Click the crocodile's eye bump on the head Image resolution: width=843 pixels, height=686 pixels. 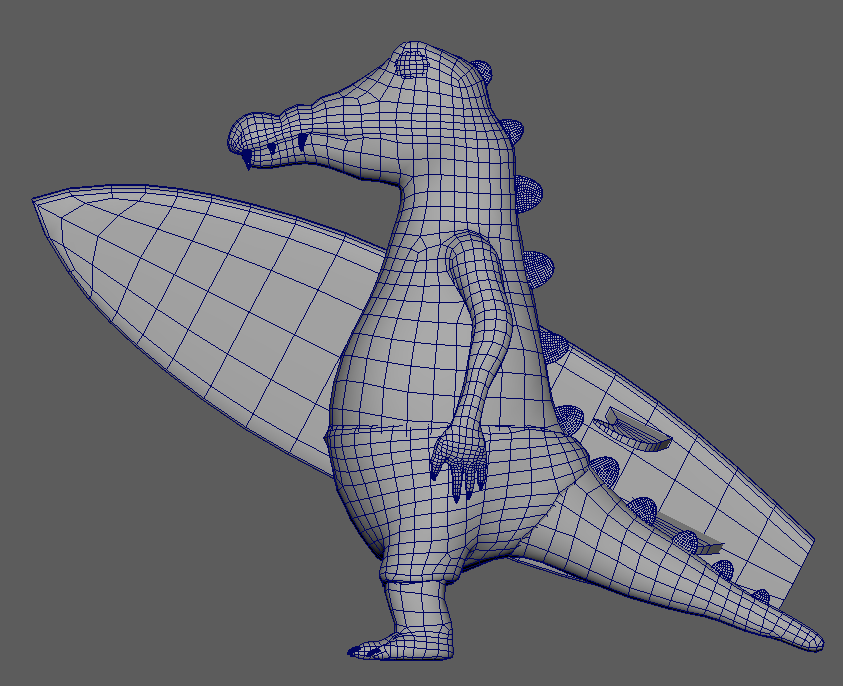pos(412,65)
